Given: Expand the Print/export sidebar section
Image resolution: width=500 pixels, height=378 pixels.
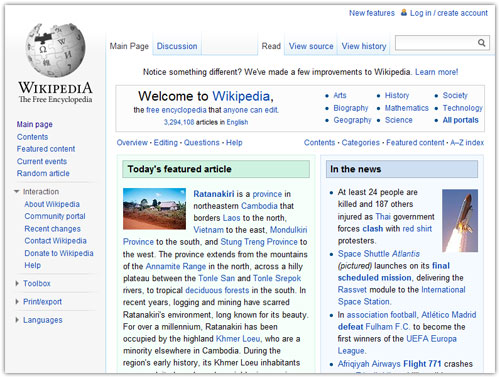Looking at the screenshot, I should pos(17,302).
